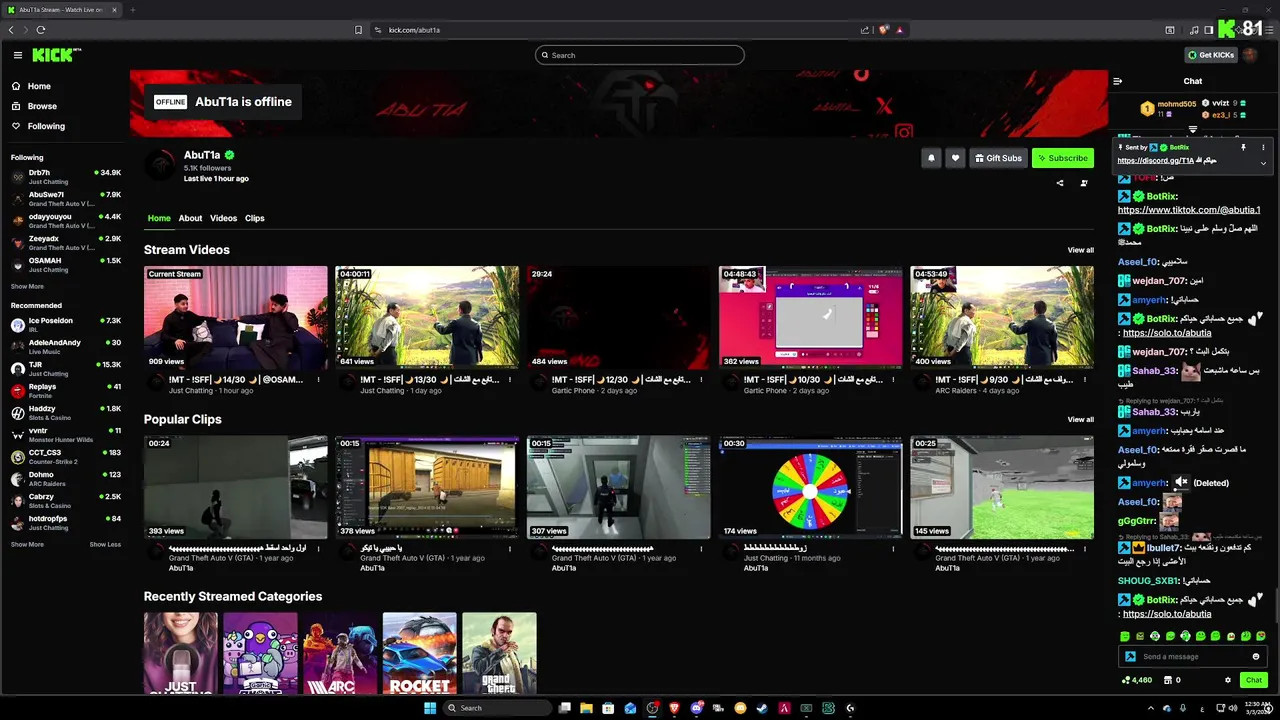This screenshot has height=720, width=1280.
Task: Switch to the About tab
Action: pyautogui.click(x=190, y=218)
